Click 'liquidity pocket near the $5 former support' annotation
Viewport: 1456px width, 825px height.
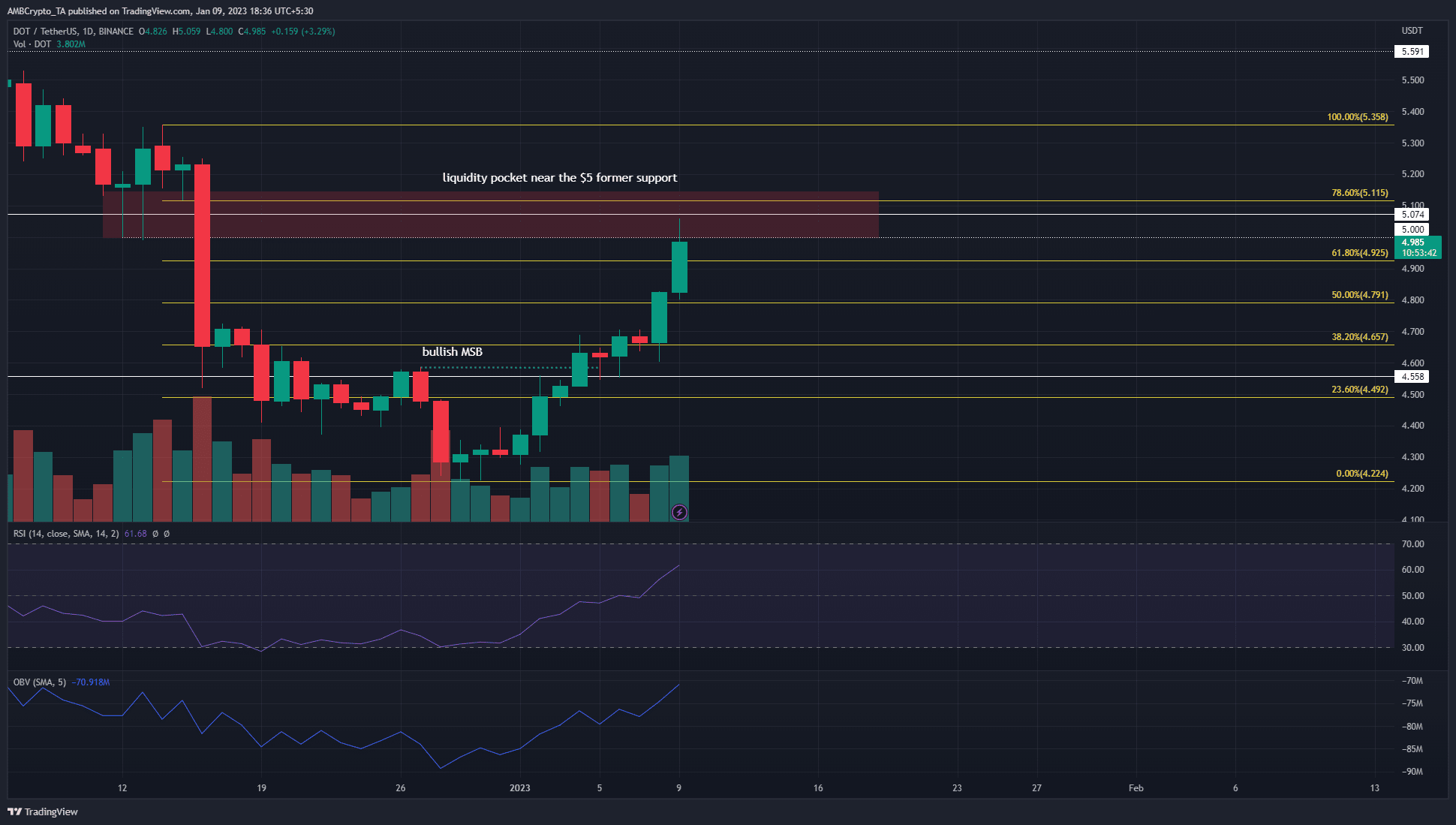pos(559,178)
